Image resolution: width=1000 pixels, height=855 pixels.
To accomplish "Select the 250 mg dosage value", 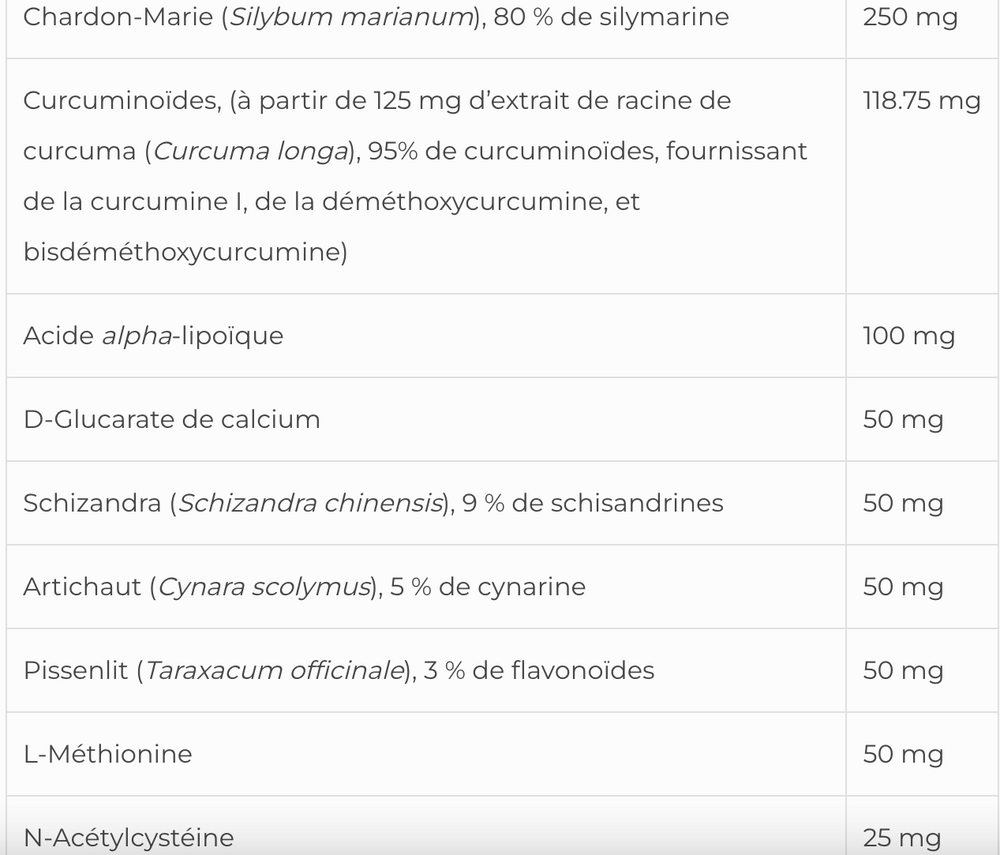I will (x=909, y=17).
